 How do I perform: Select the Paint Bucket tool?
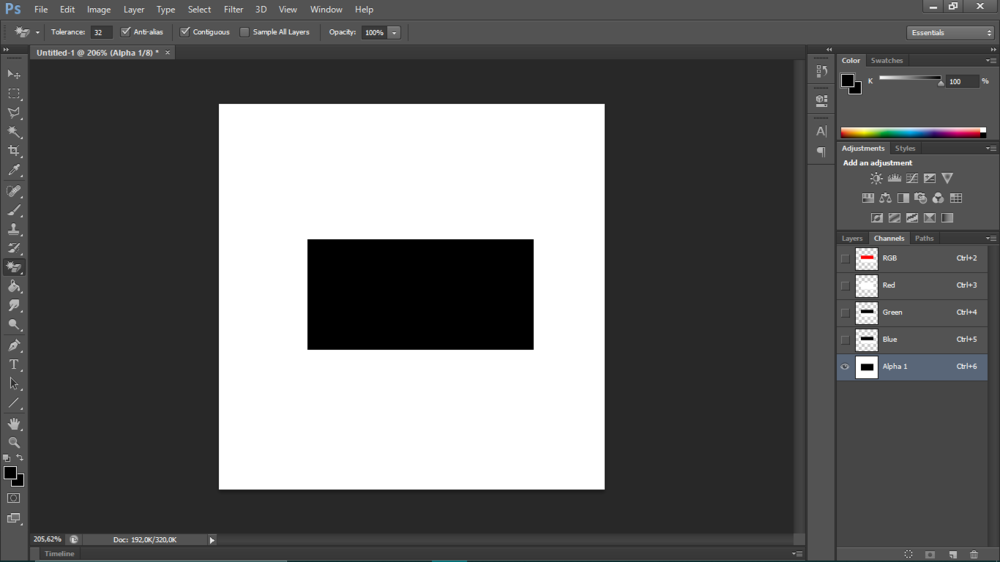tap(13, 286)
